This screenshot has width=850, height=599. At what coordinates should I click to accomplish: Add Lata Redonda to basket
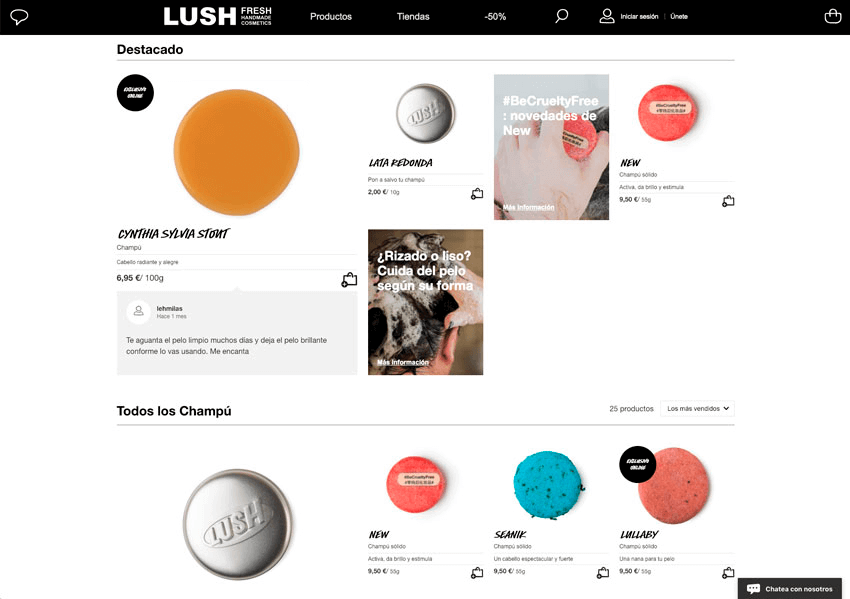pos(477,194)
